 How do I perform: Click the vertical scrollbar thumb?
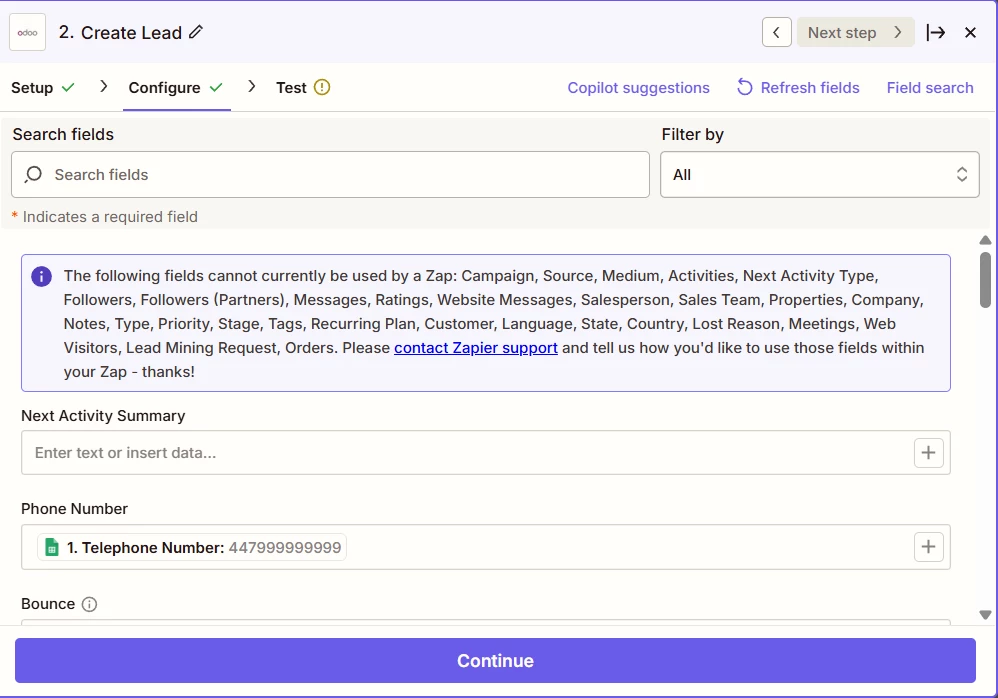coord(985,280)
